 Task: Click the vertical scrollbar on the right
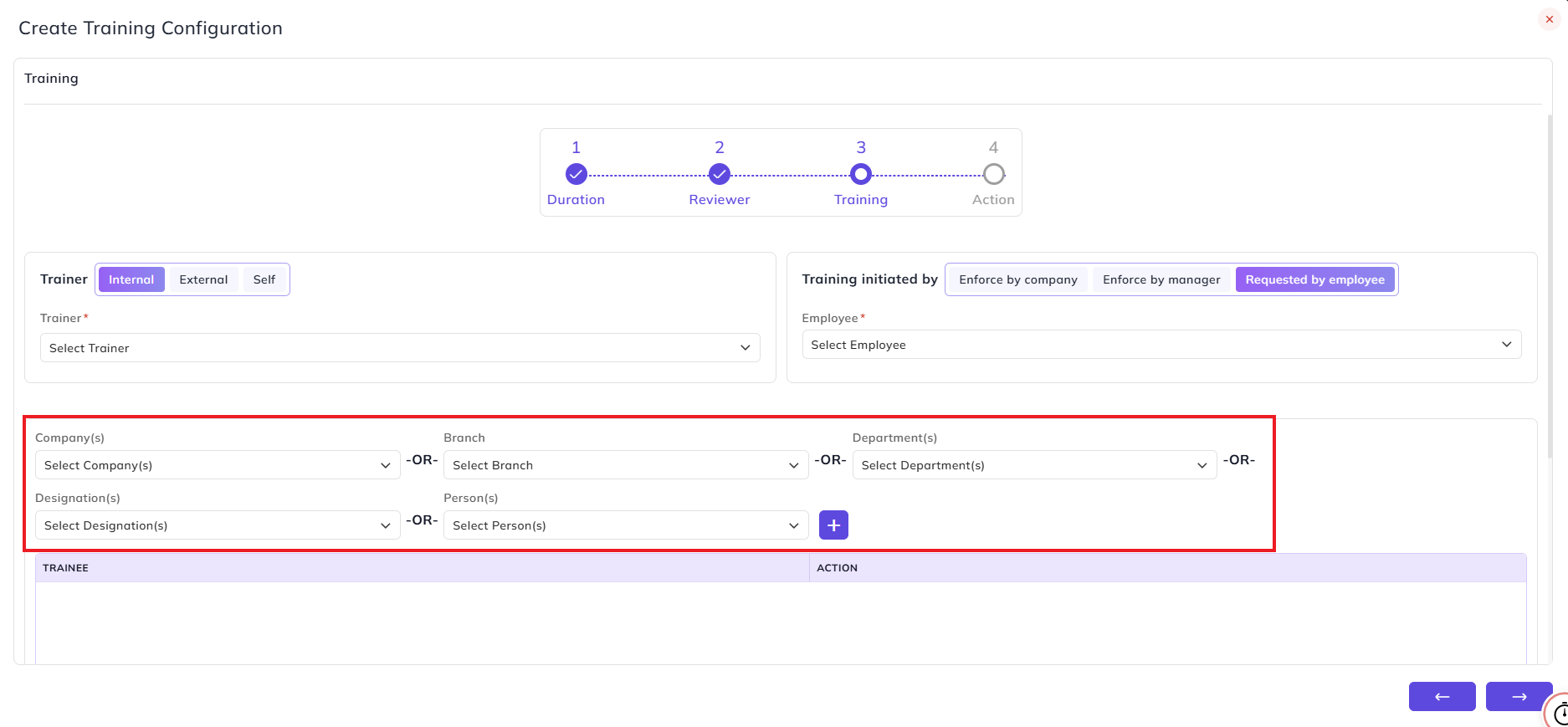coord(1549,284)
